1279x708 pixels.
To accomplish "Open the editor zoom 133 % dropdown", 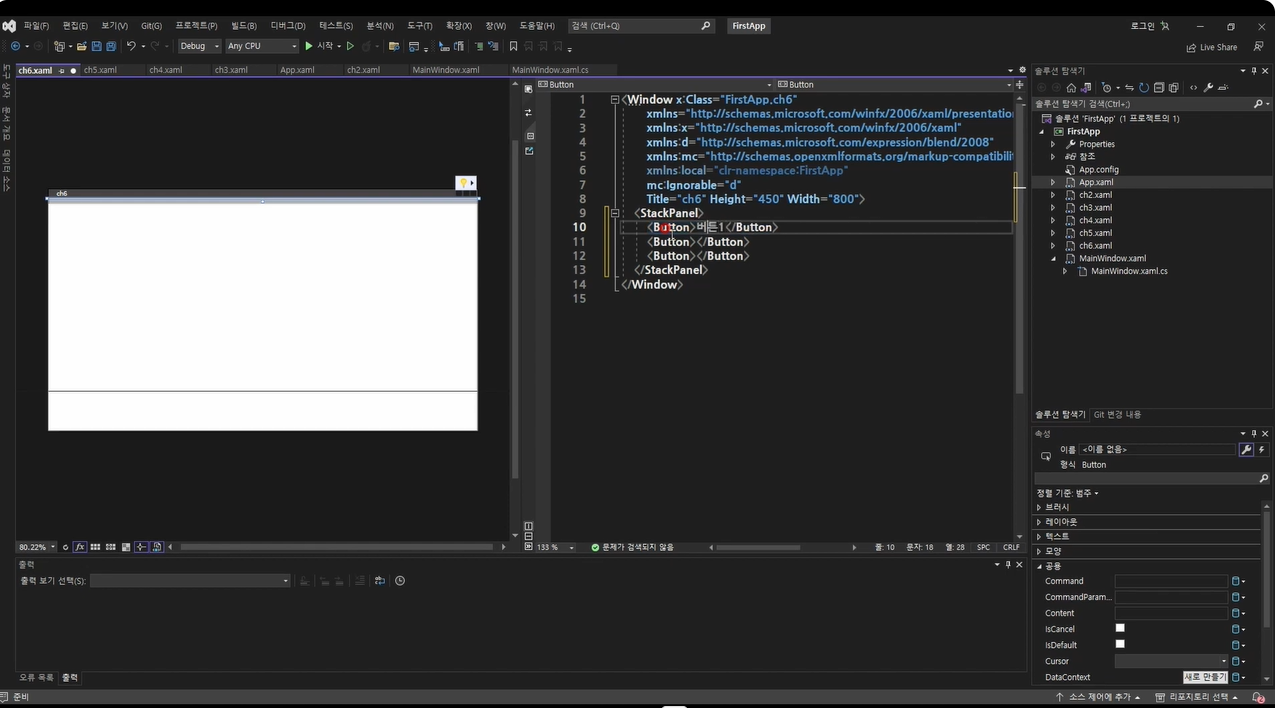I will pyautogui.click(x=556, y=547).
